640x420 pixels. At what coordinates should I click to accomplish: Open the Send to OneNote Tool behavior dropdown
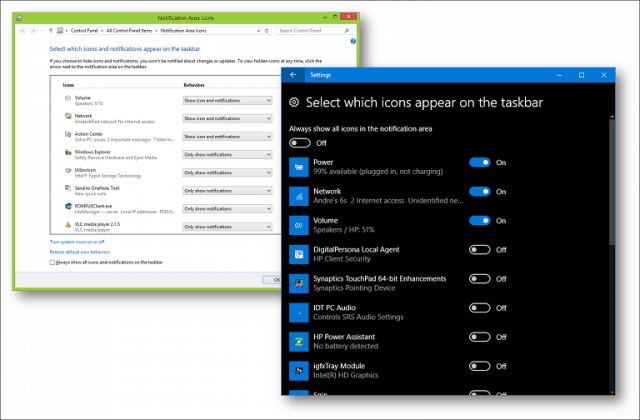tap(227, 191)
